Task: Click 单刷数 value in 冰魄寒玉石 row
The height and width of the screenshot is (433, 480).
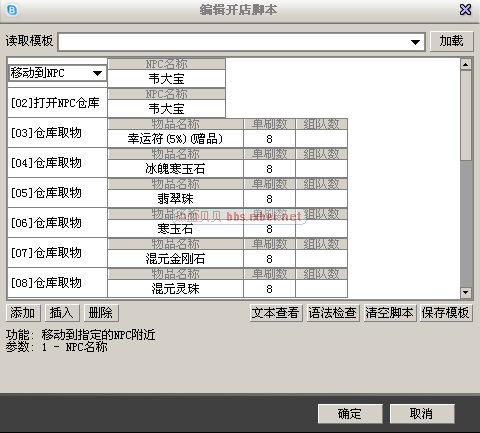Action: (269, 169)
